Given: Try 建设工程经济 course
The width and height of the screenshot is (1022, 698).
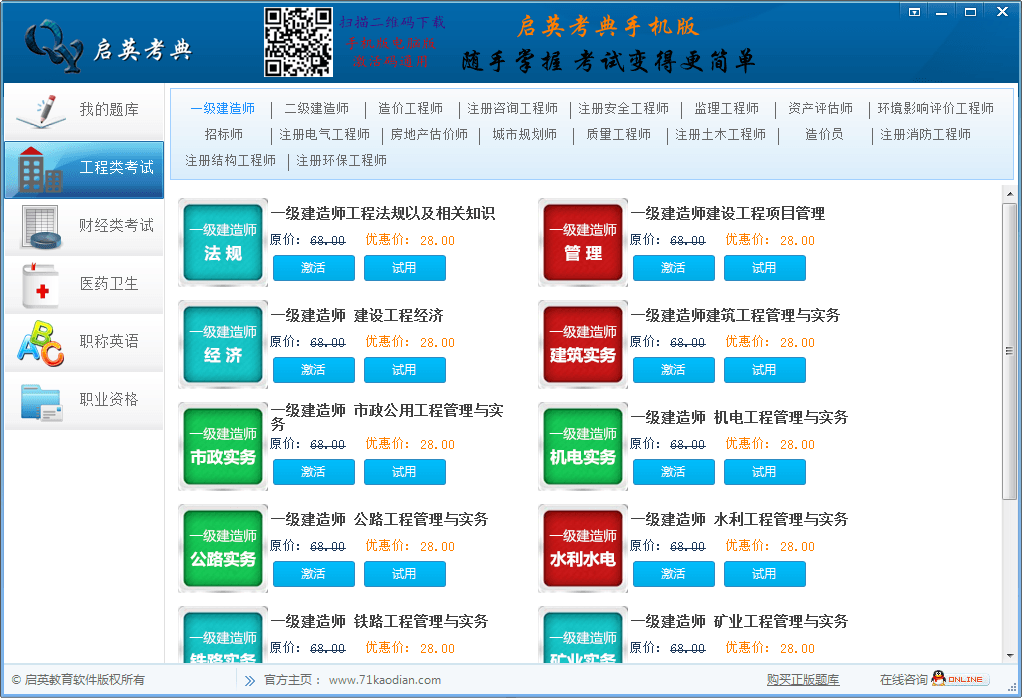Looking at the screenshot, I should click(x=405, y=370).
